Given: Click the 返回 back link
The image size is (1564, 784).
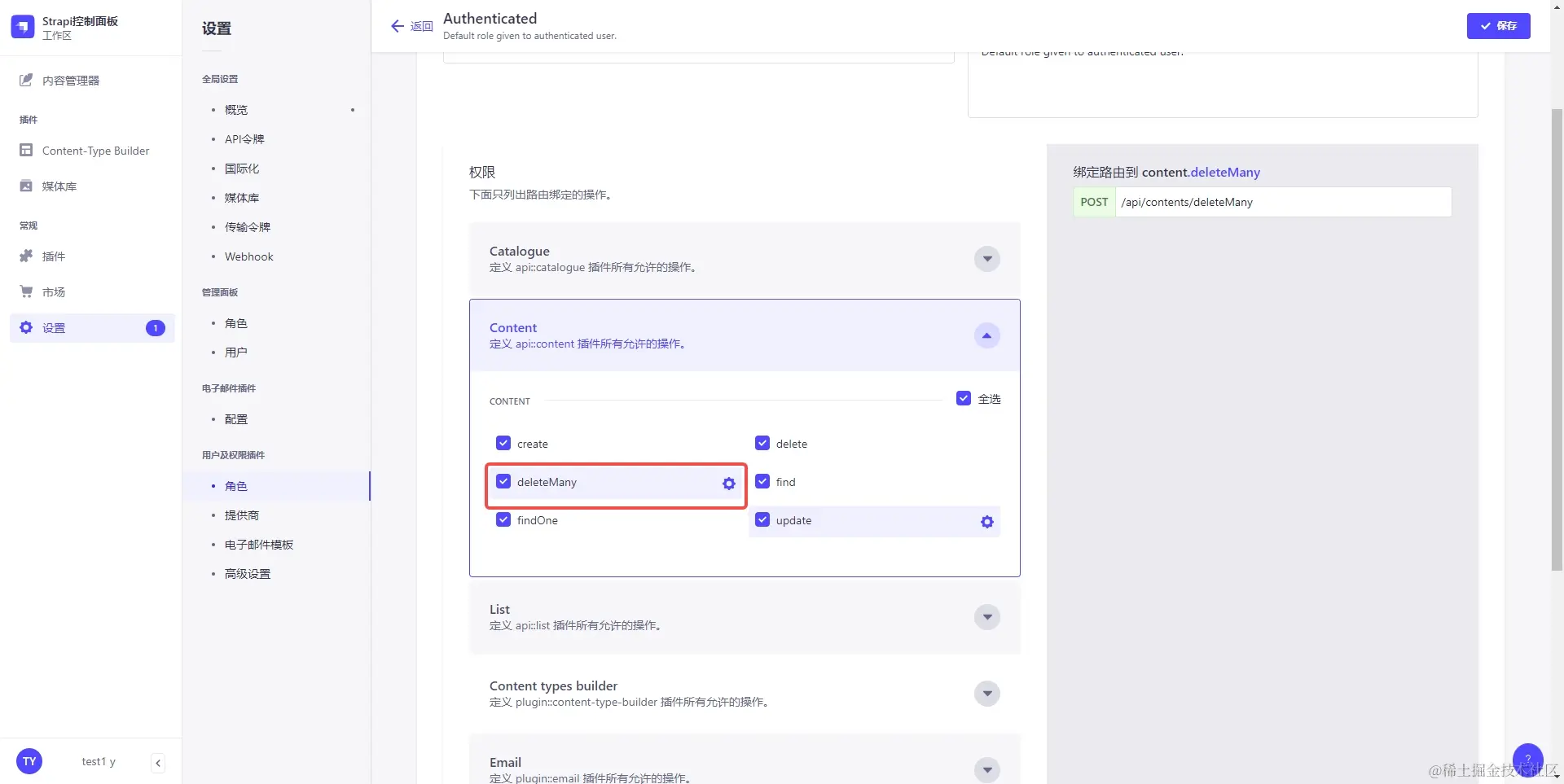Looking at the screenshot, I should click(421, 26).
